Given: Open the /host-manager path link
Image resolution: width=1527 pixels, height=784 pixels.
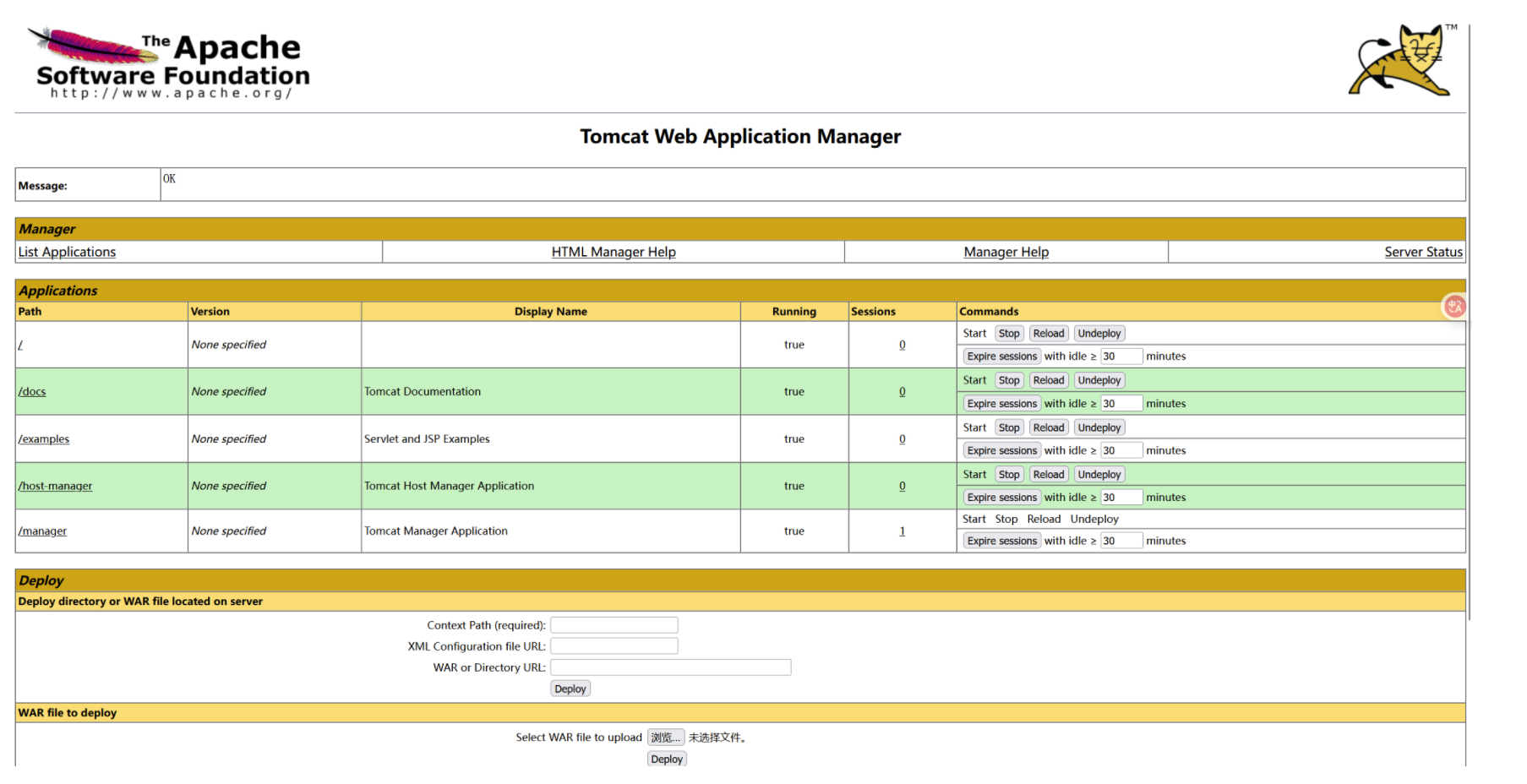Looking at the screenshot, I should pos(55,486).
